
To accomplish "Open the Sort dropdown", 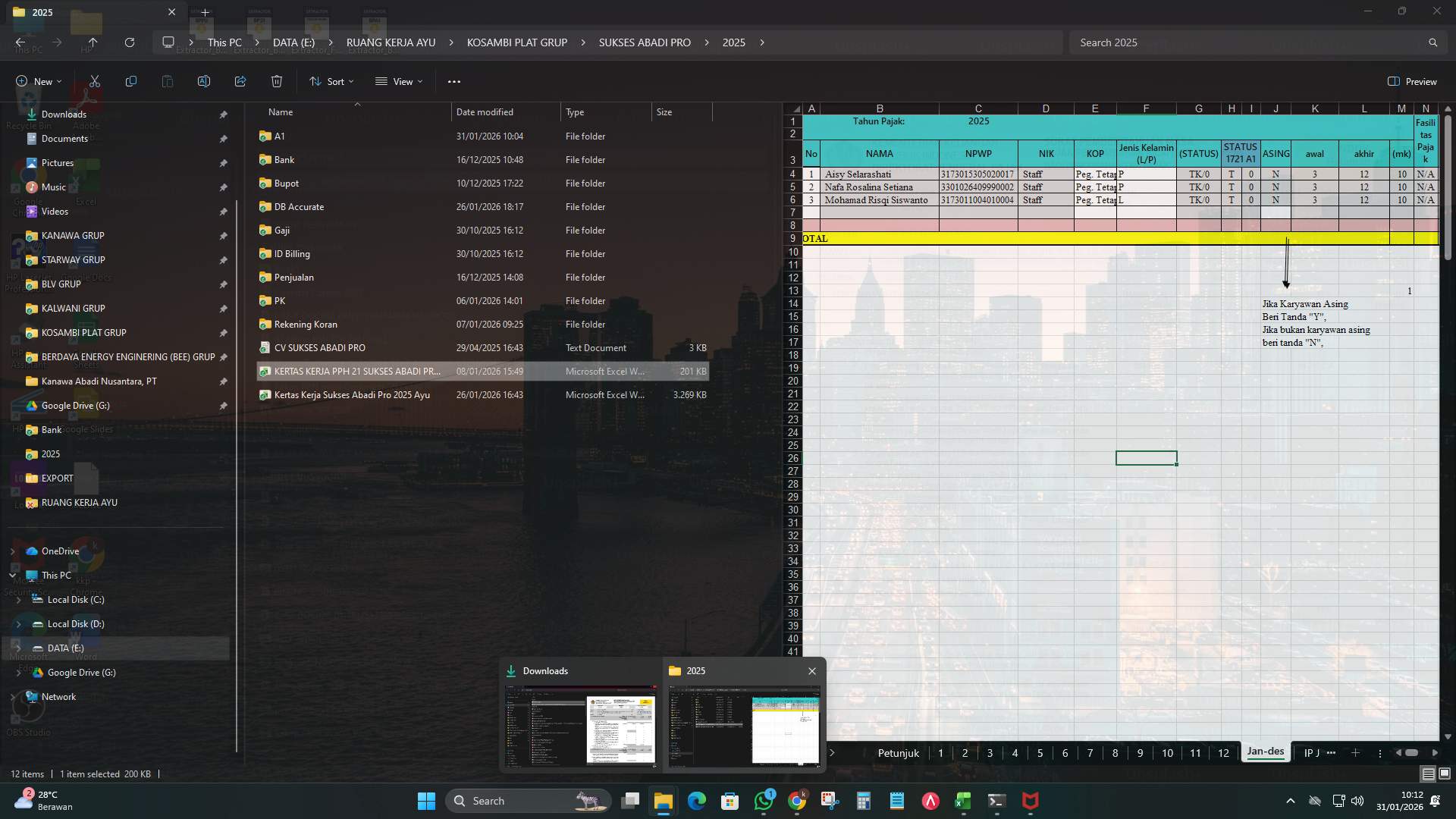I will click(x=331, y=81).
